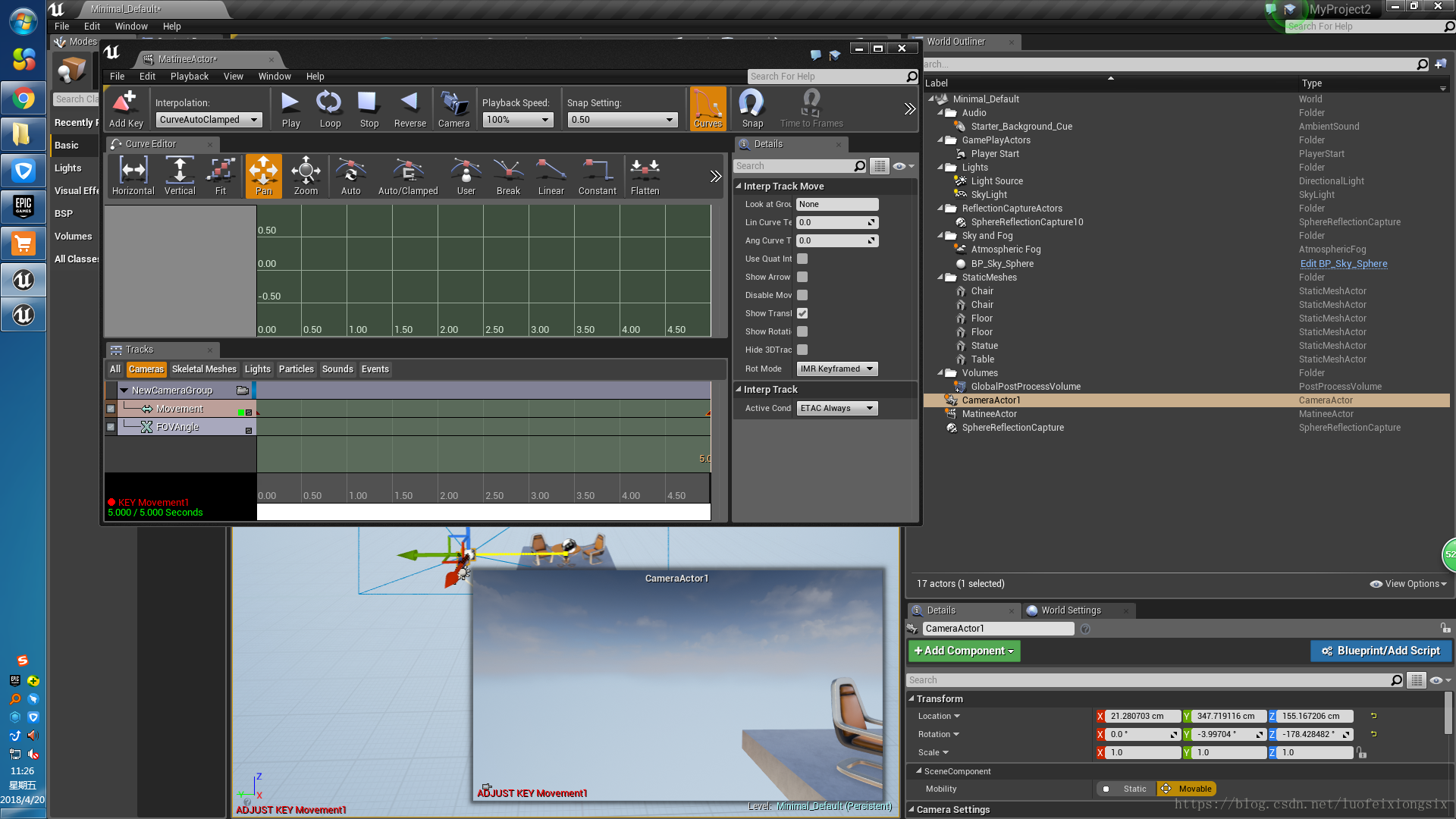
Task: Click the Details panel vertical scrollbar
Action: [x=1449, y=713]
